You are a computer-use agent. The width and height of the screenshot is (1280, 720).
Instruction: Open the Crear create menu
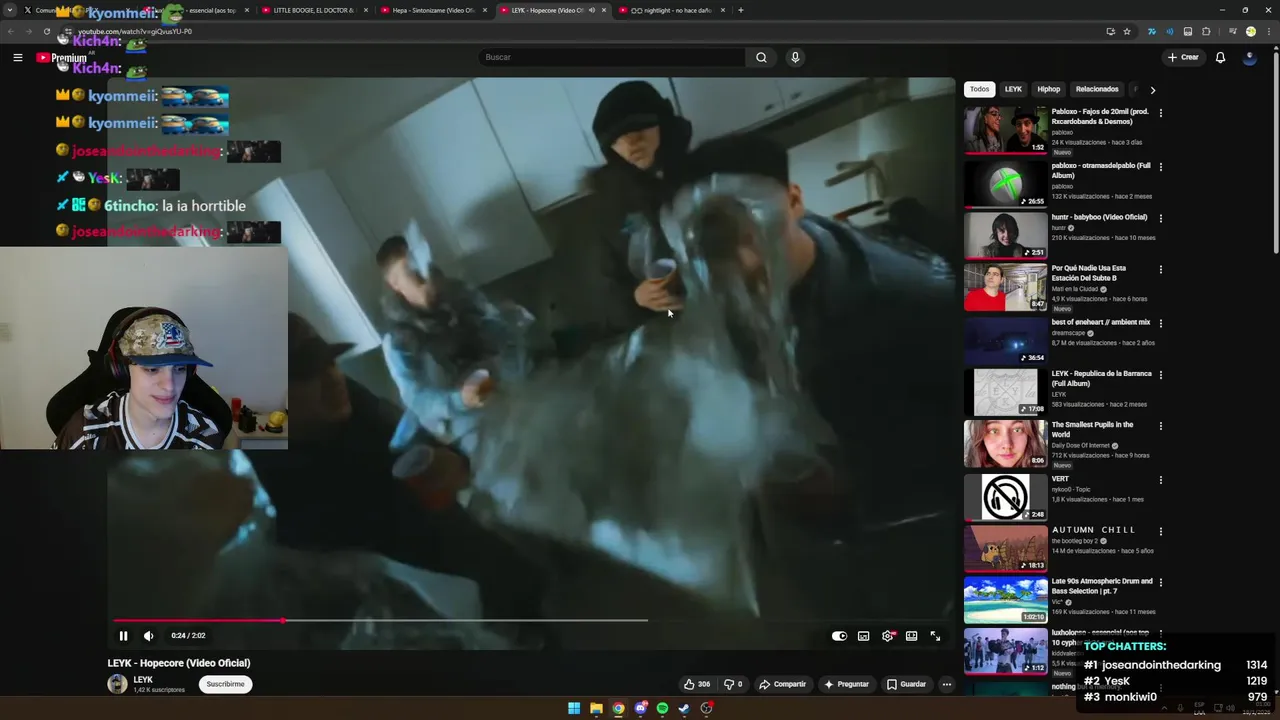[x=1183, y=57]
